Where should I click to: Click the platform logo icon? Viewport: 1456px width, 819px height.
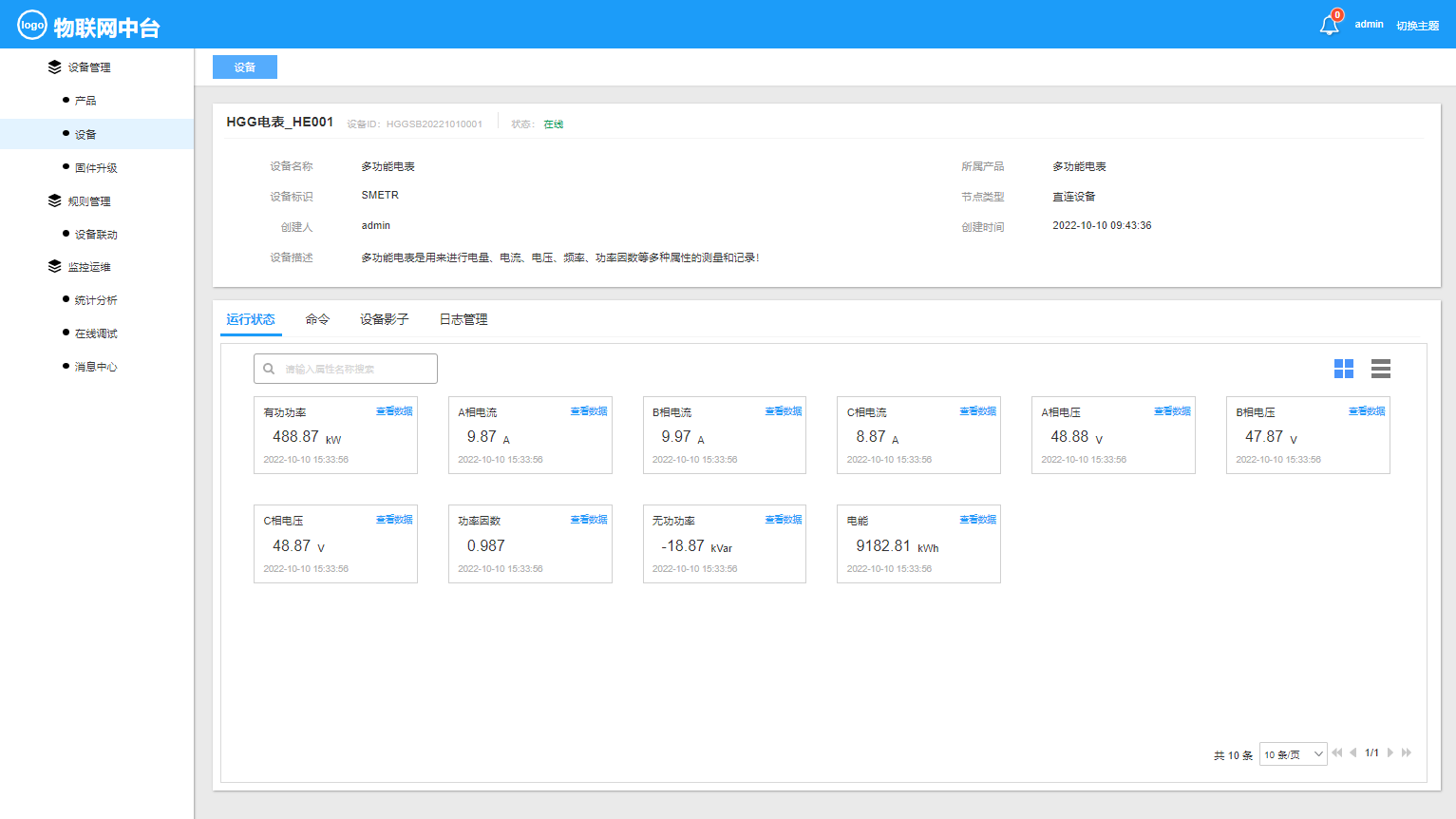[x=32, y=26]
